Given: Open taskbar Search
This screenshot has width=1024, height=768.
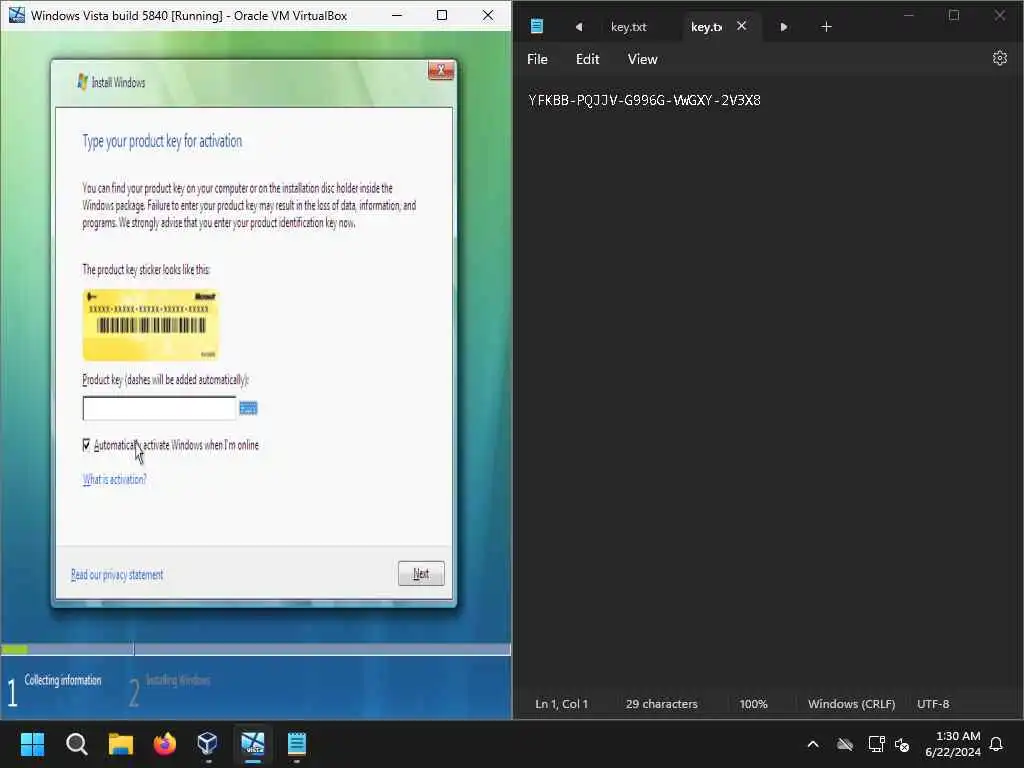Looking at the screenshot, I should [77, 744].
